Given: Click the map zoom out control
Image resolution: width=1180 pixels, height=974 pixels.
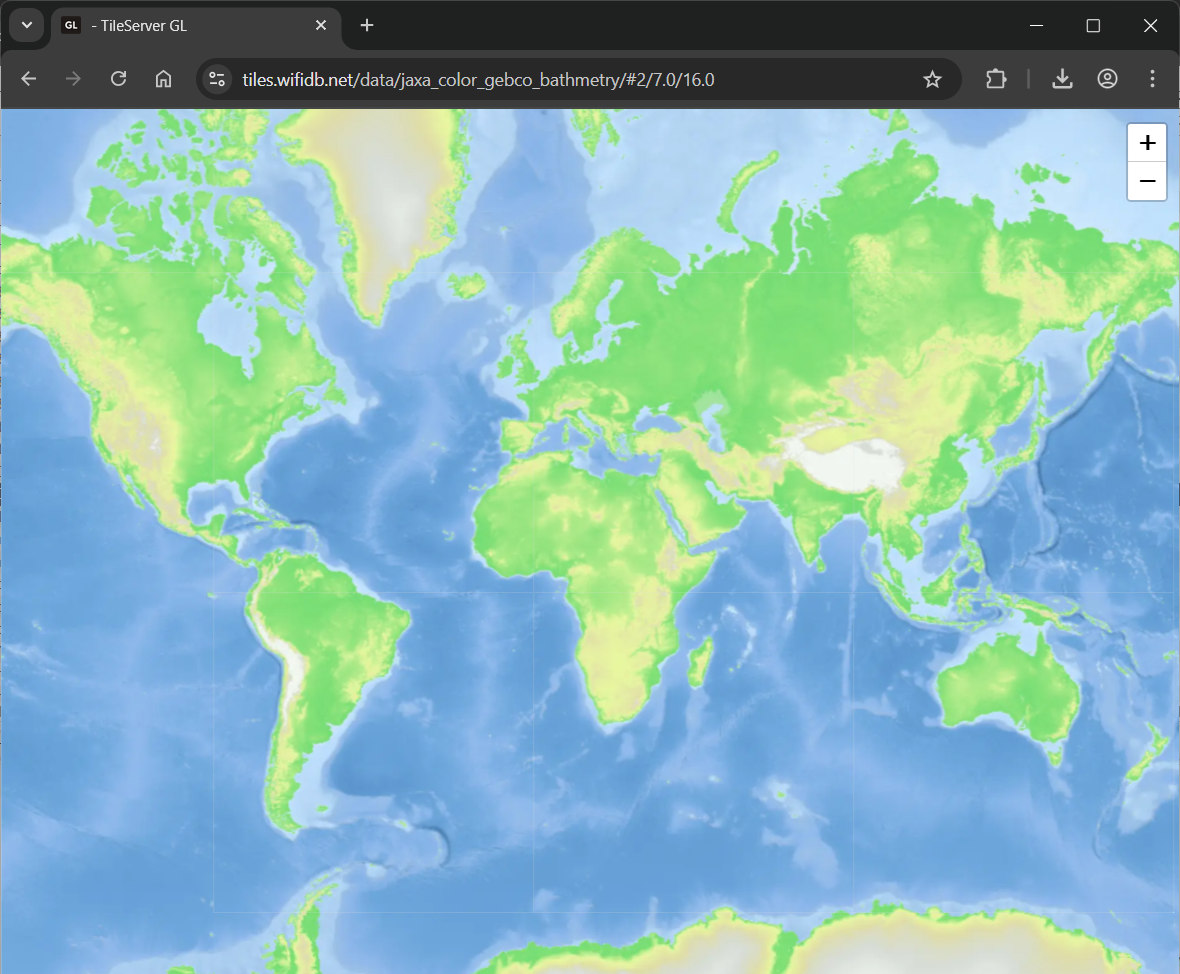Looking at the screenshot, I should (1146, 181).
